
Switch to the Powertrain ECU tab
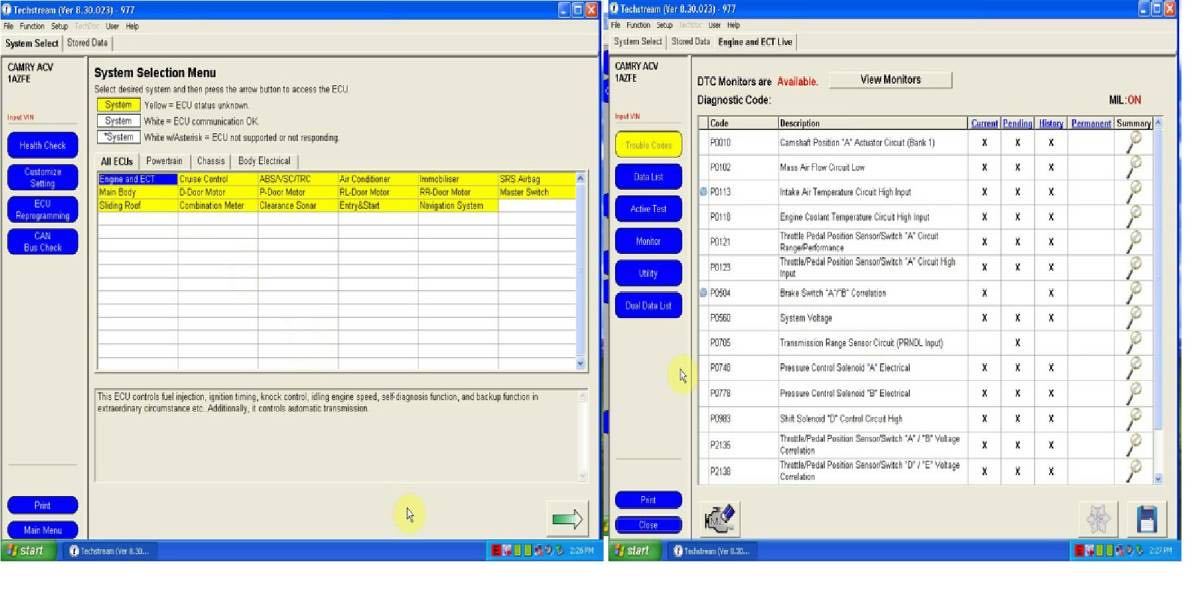coord(164,160)
